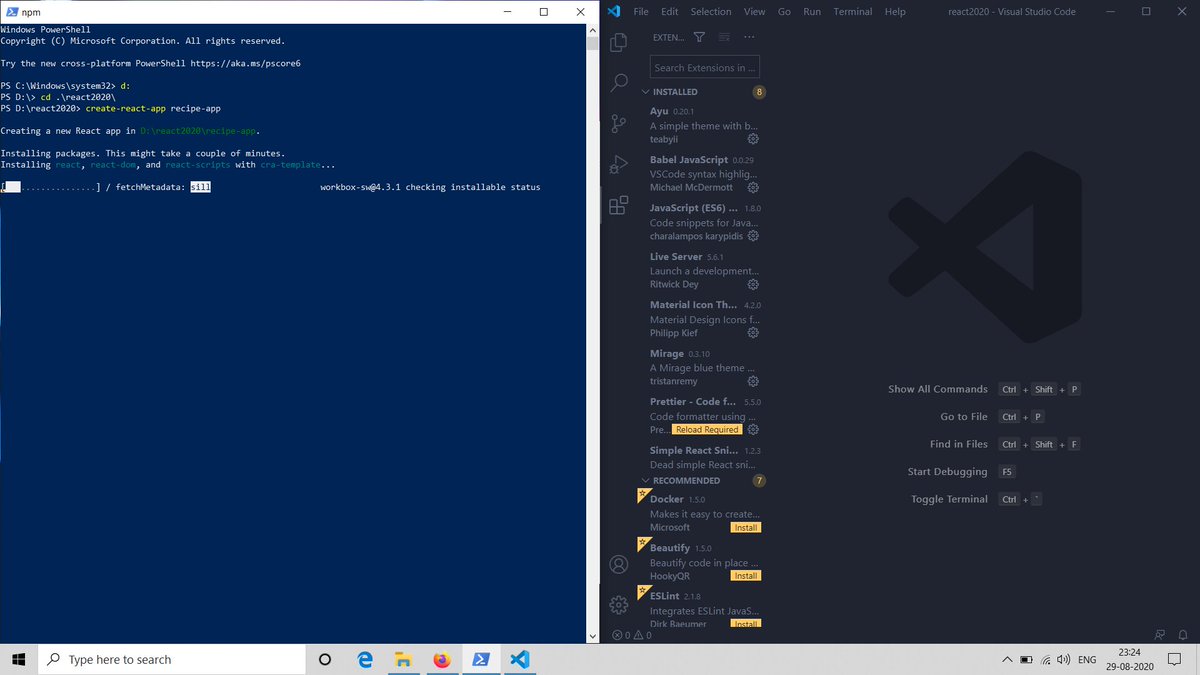Open the Go menu

pyautogui.click(x=784, y=11)
